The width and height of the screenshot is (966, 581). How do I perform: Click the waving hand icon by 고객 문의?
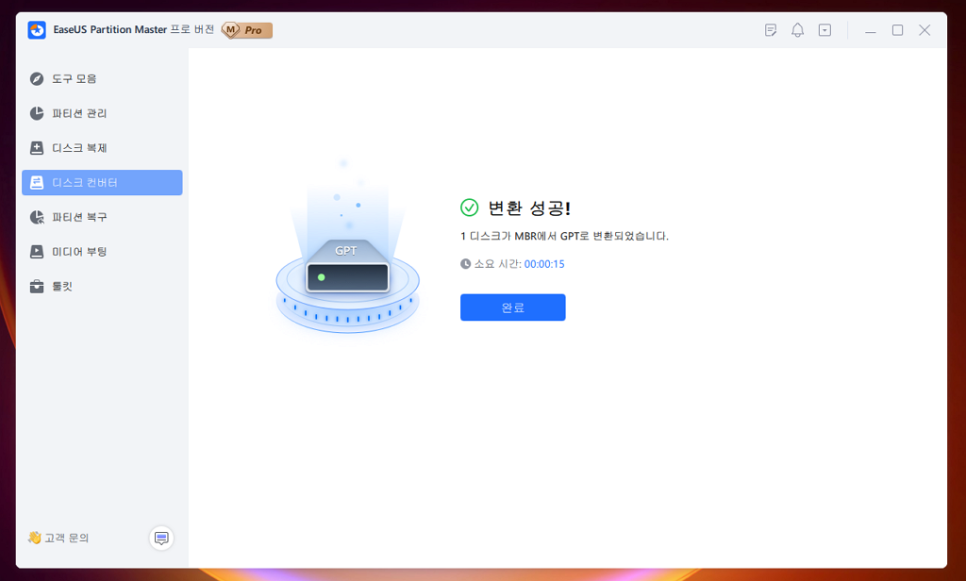pos(34,538)
